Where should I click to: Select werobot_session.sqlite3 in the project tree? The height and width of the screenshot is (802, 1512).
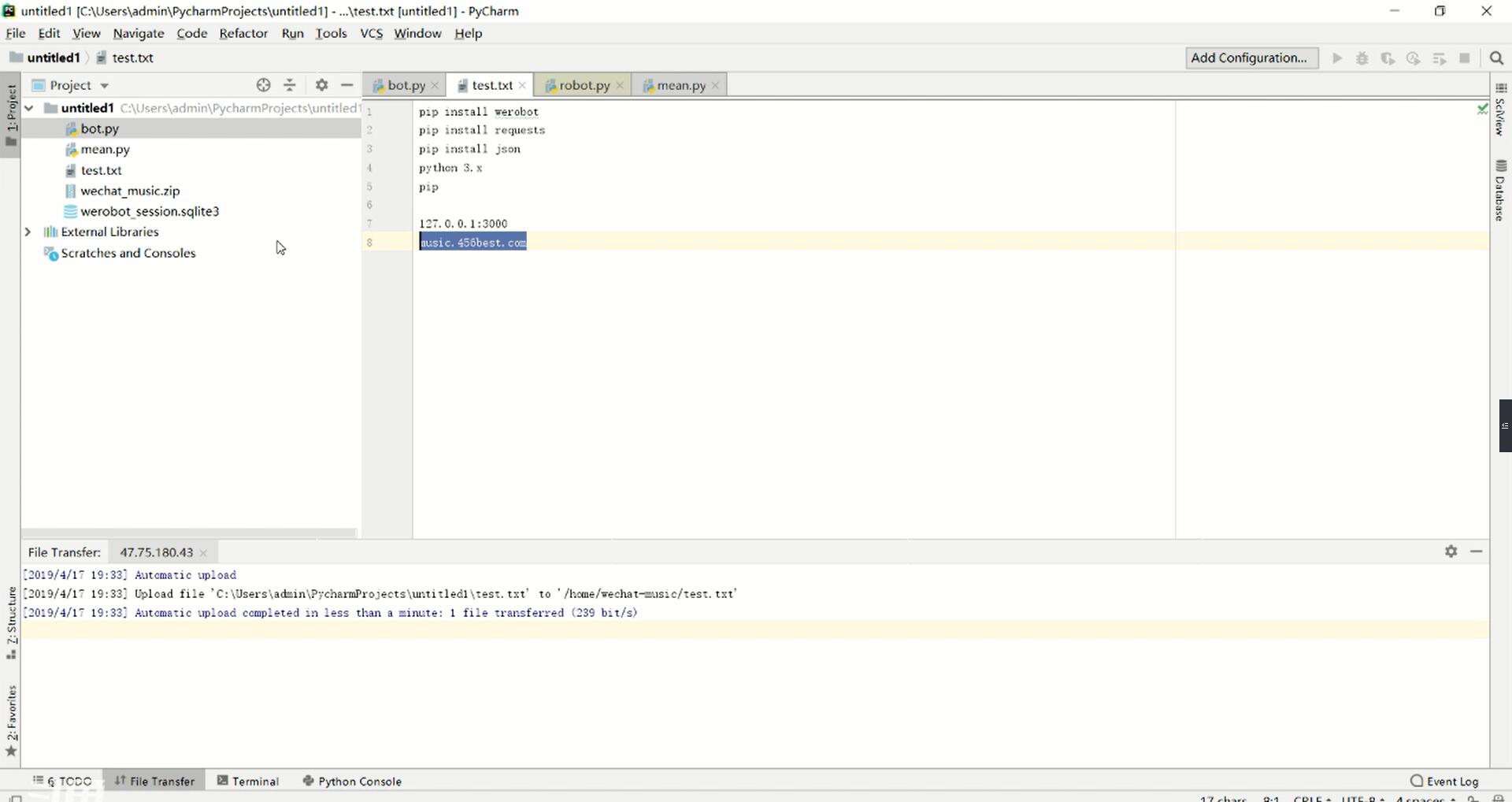[150, 211]
